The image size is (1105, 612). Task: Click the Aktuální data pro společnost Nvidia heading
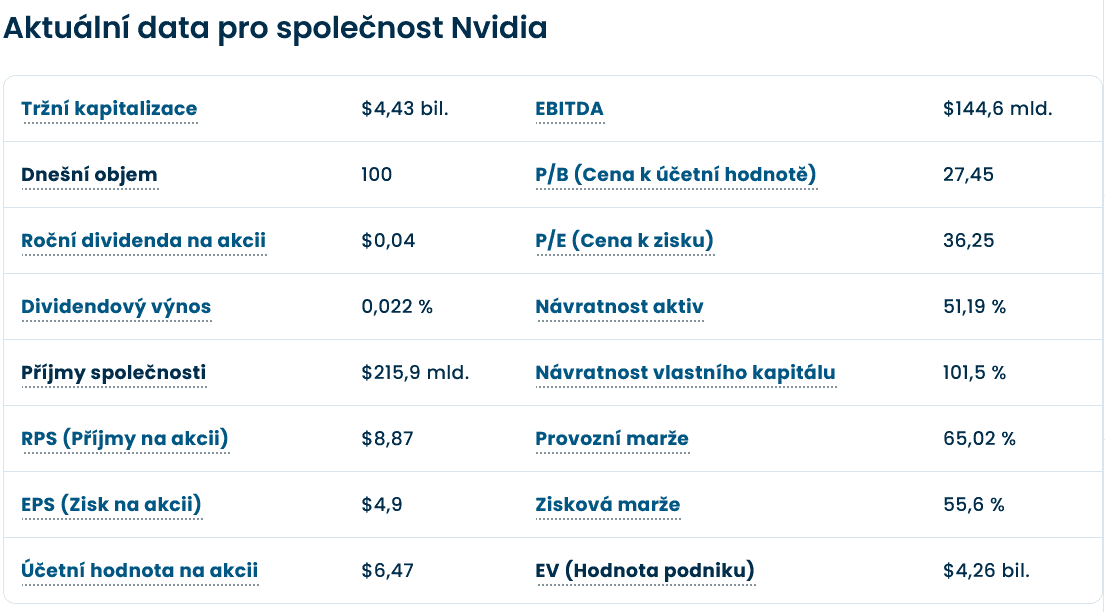276,28
